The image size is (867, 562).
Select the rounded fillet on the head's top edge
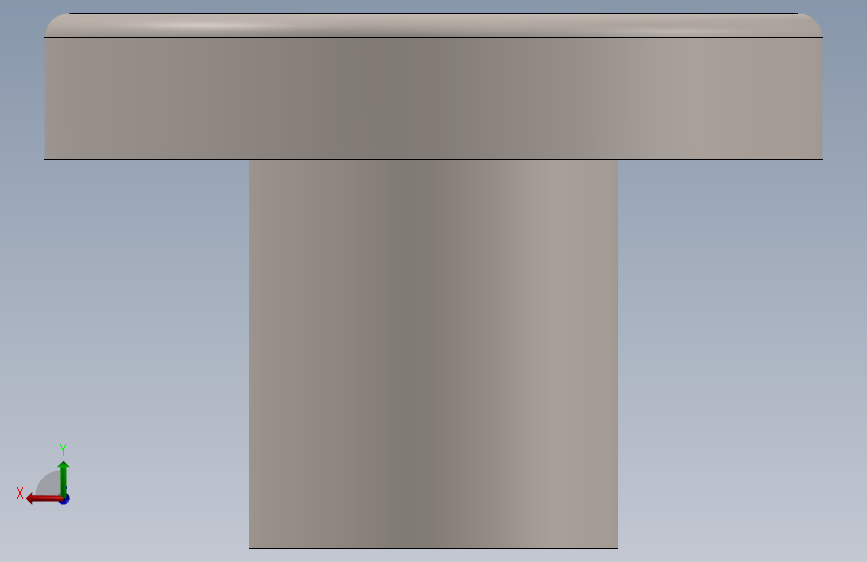(433, 25)
